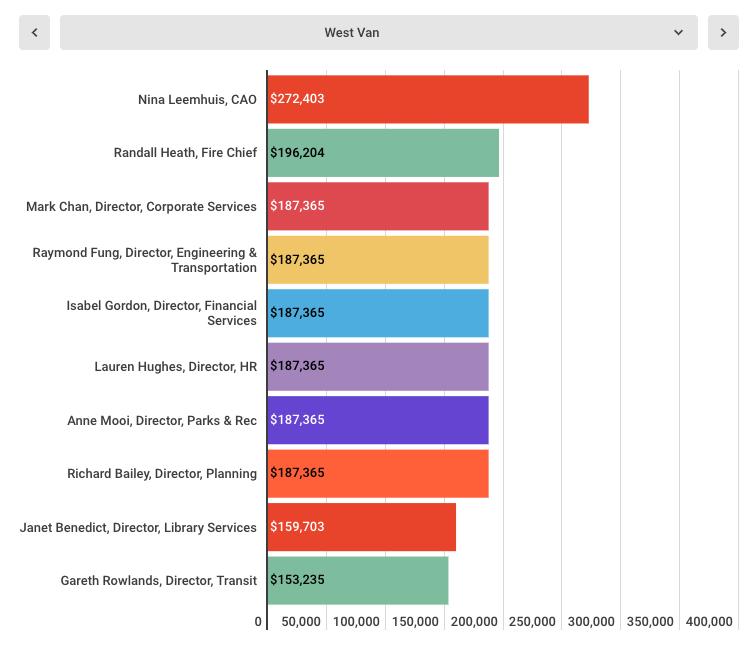Click the Randall Heath, Fire Chief label
Screen dimensions: 752x649
(185, 153)
